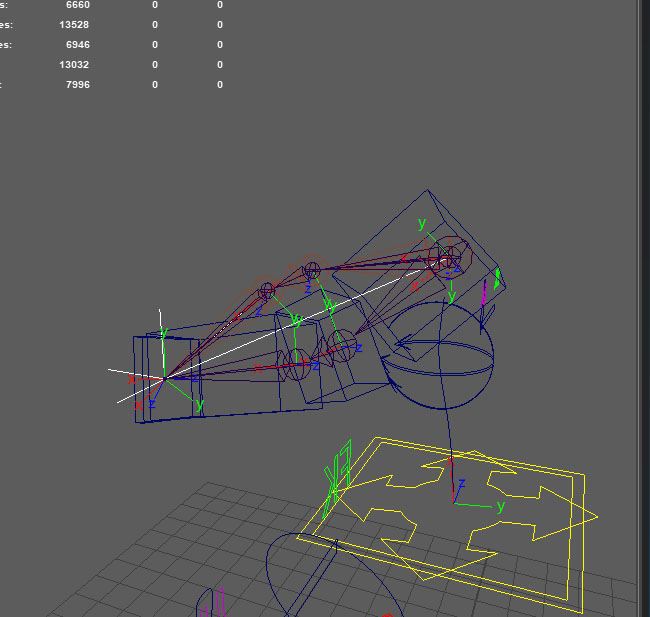Click the small green control beside tilted box
Viewport: 650px width, 617px height.
click(x=497, y=278)
